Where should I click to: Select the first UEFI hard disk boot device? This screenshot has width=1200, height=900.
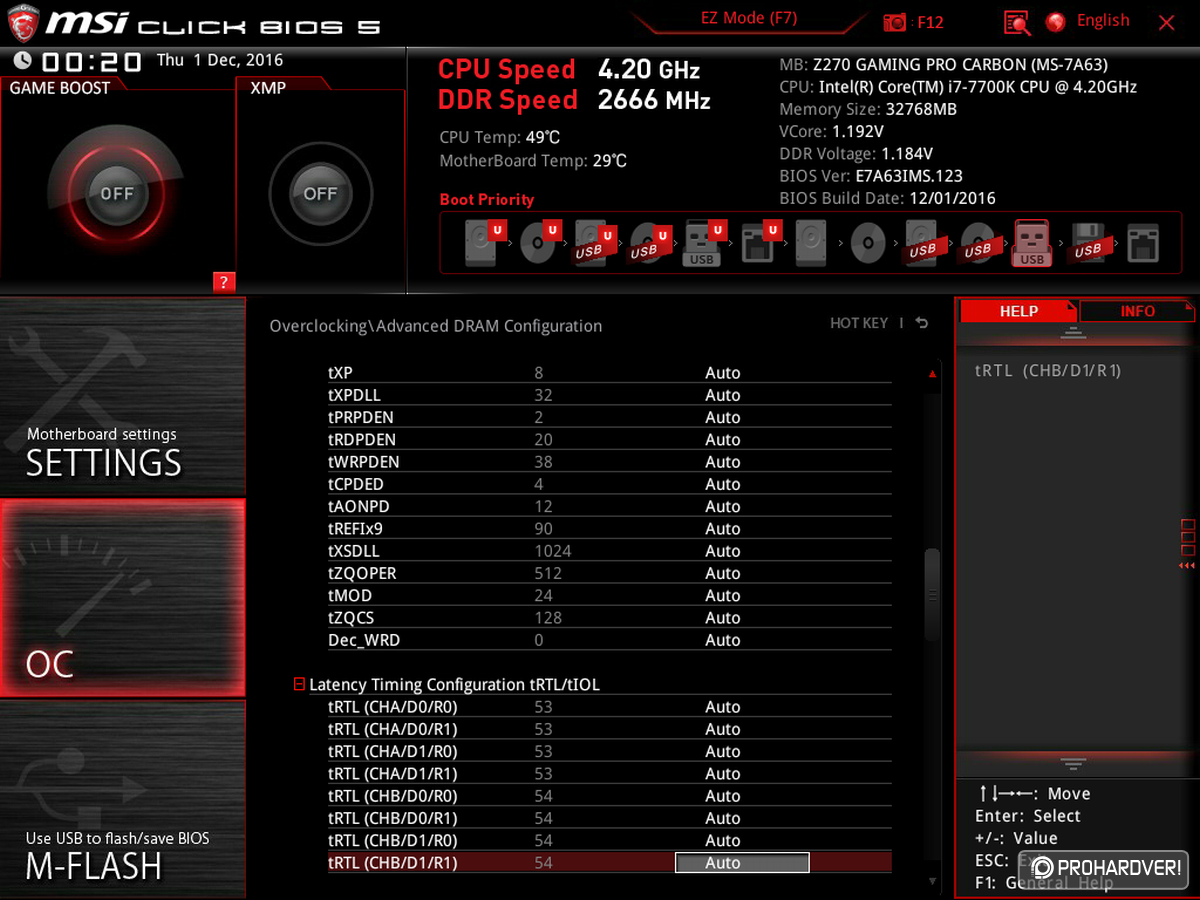pos(483,243)
